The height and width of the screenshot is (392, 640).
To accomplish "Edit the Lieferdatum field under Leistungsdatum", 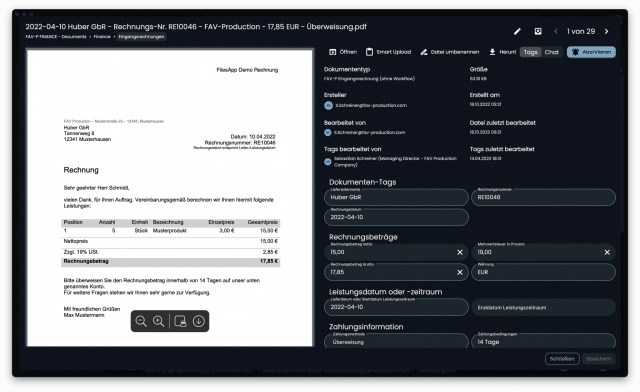I will pyautogui.click(x=396, y=307).
